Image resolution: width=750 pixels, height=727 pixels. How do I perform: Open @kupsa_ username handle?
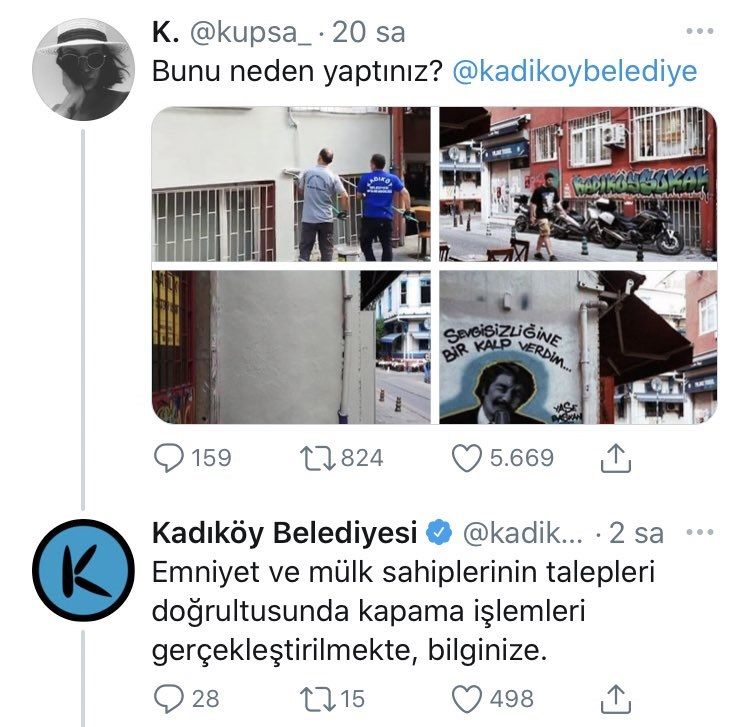pyautogui.click(x=250, y=33)
